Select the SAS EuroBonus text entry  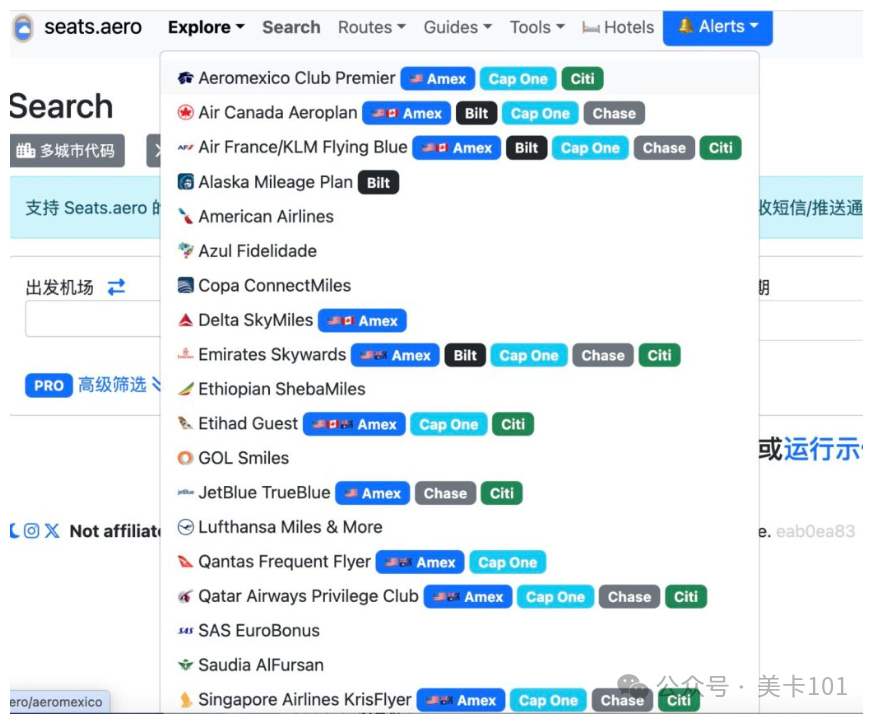click(259, 631)
